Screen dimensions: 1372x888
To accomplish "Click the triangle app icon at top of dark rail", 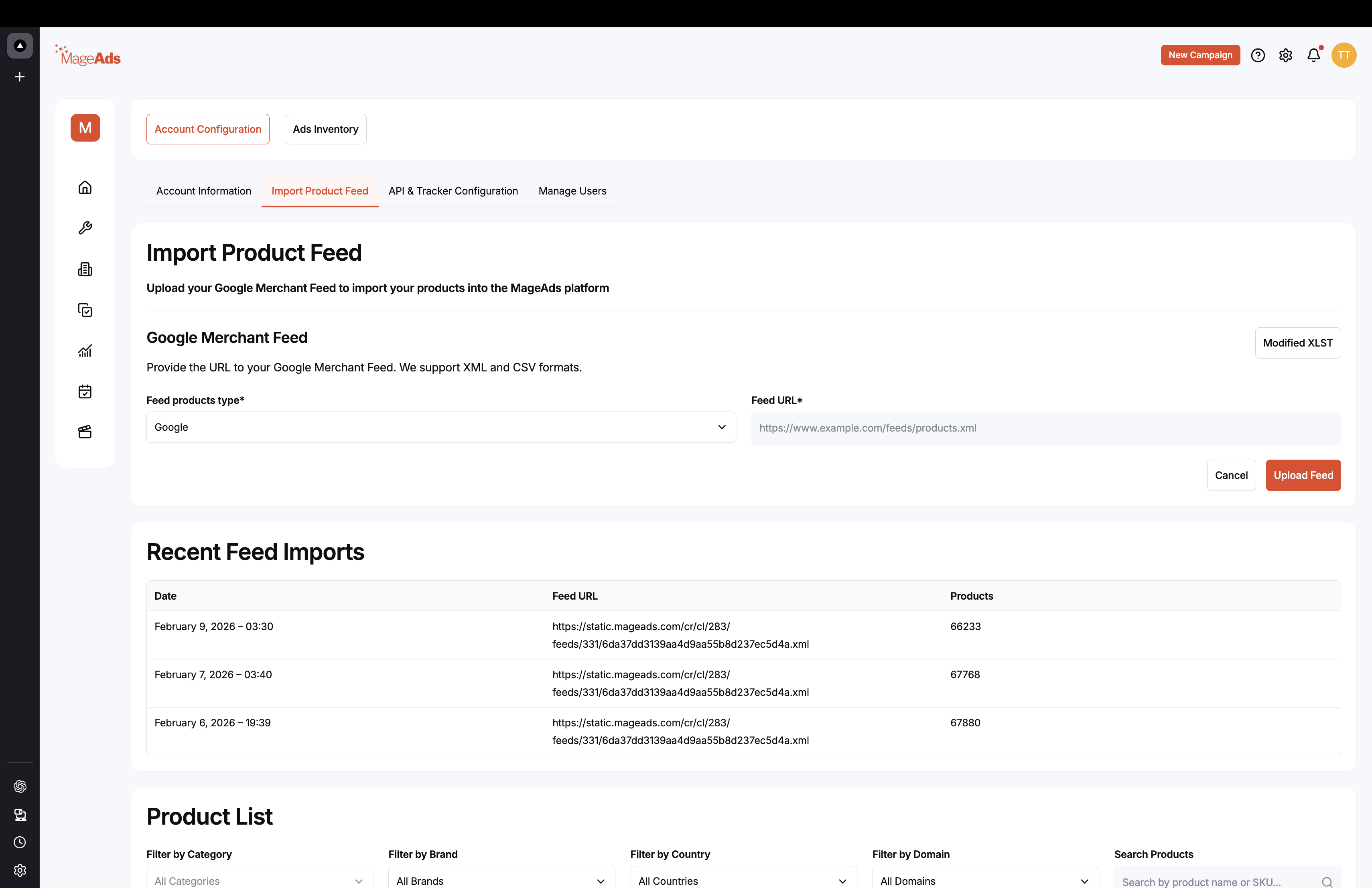I will (x=20, y=46).
